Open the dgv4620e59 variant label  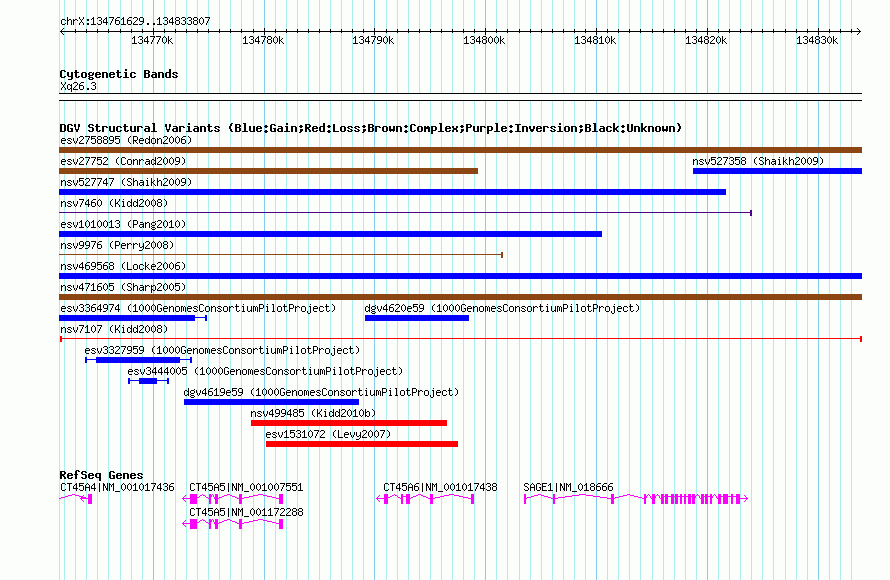(502, 308)
